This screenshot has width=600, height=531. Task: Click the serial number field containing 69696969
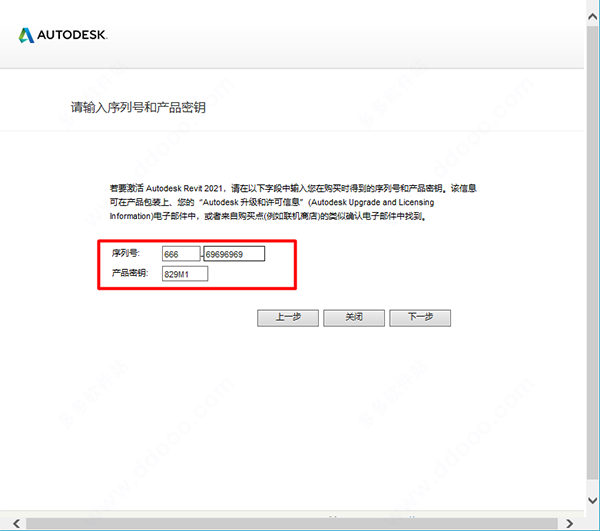tap(234, 254)
